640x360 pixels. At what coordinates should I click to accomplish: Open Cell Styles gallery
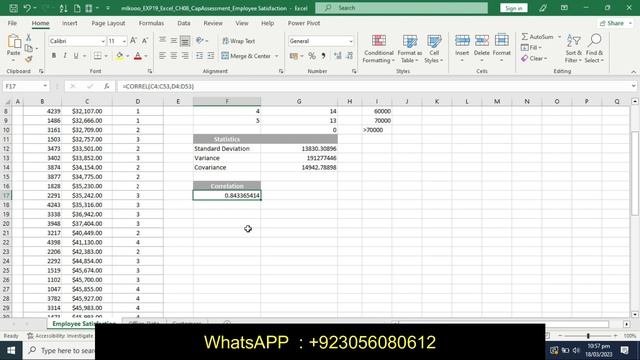tap(433, 49)
